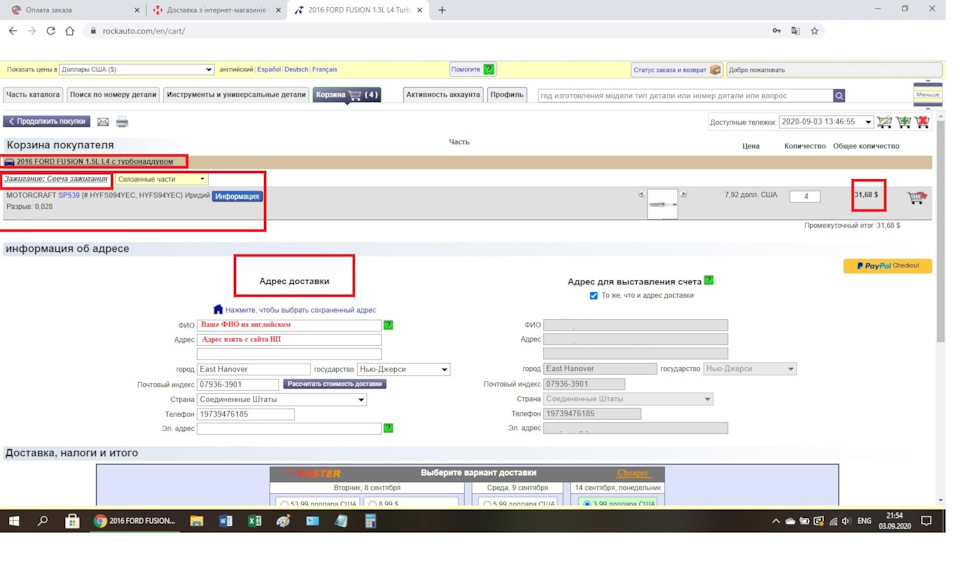Open Microsoft Store from the taskbar
The image size is (960, 566).
(72, 521)
